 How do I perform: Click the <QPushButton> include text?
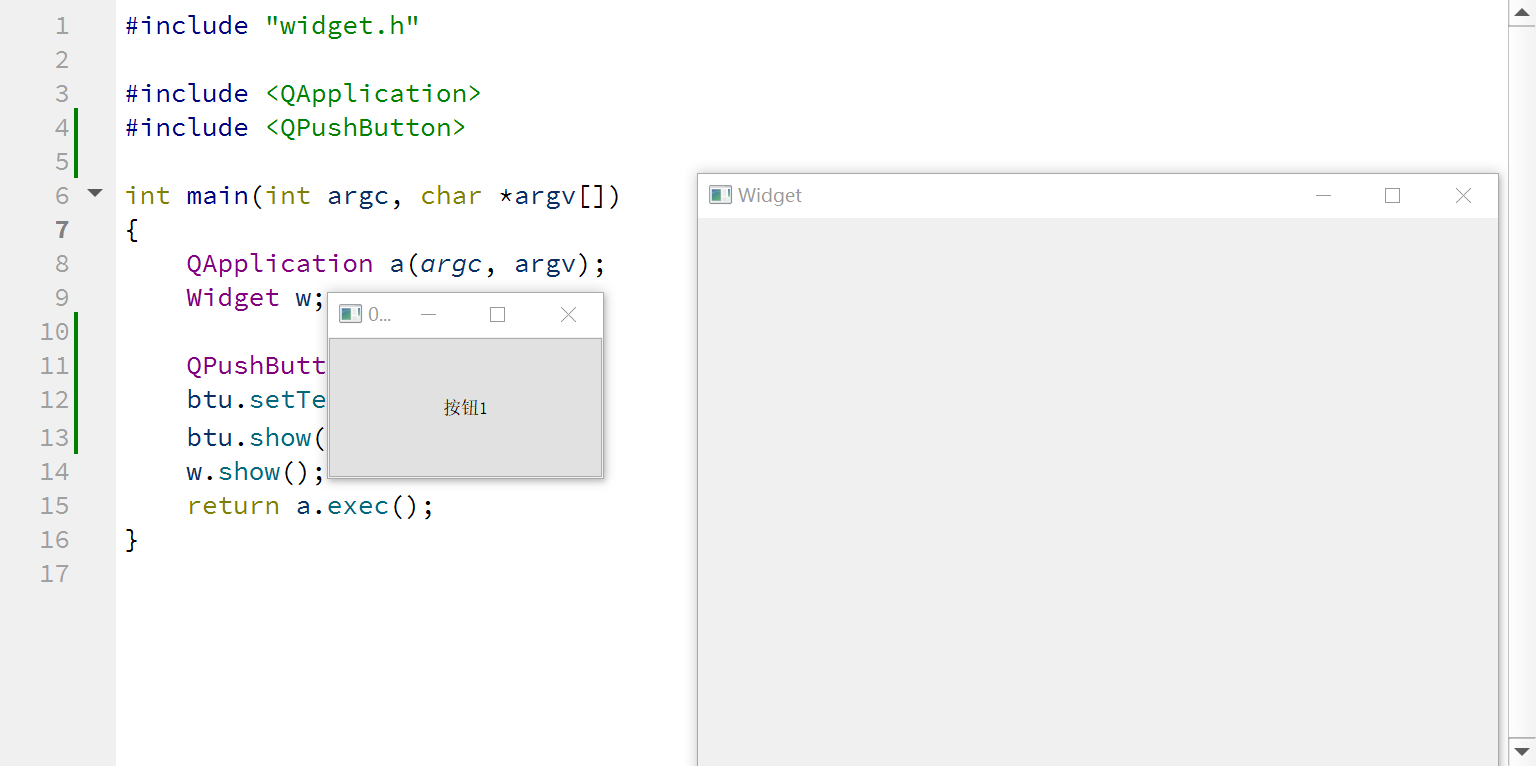click(x=365, y=128)
